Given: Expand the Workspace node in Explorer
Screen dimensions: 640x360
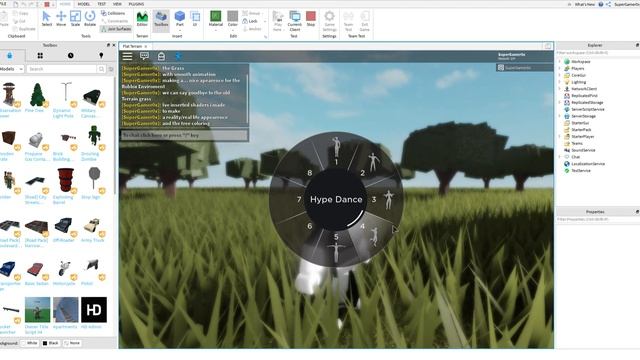Looking at the screenshot, I should click(x=560, y=62).
